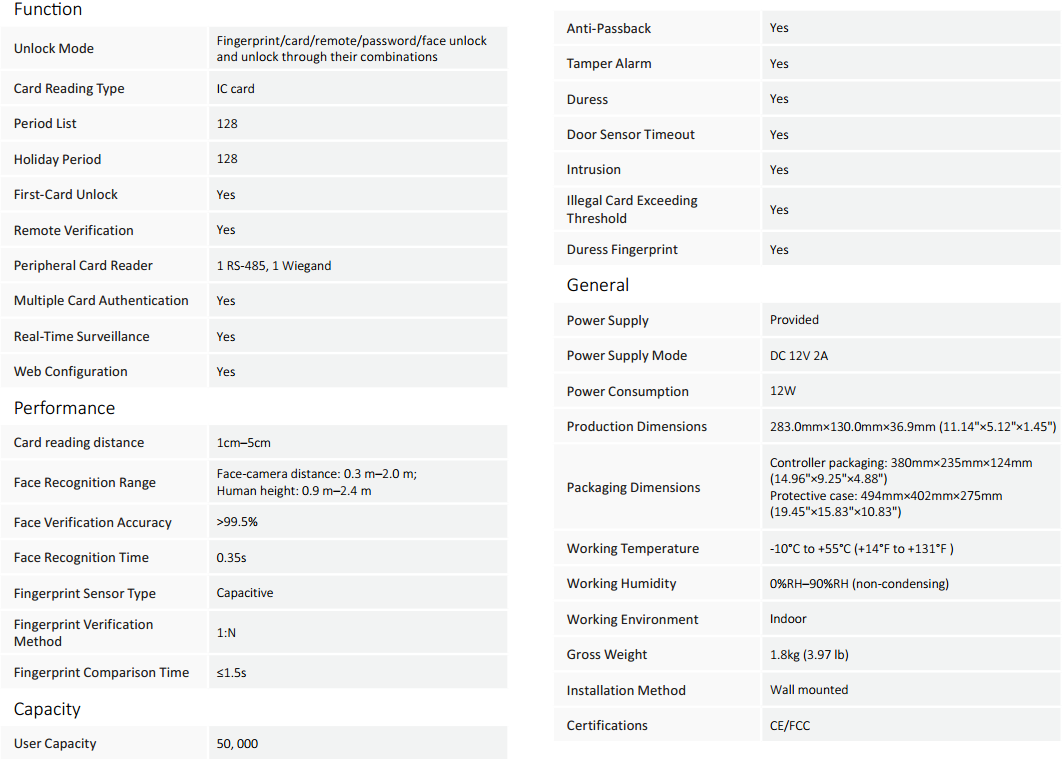1063x759 pixels.
Task: Select the Working Temperature value
Action: point(861,549)
